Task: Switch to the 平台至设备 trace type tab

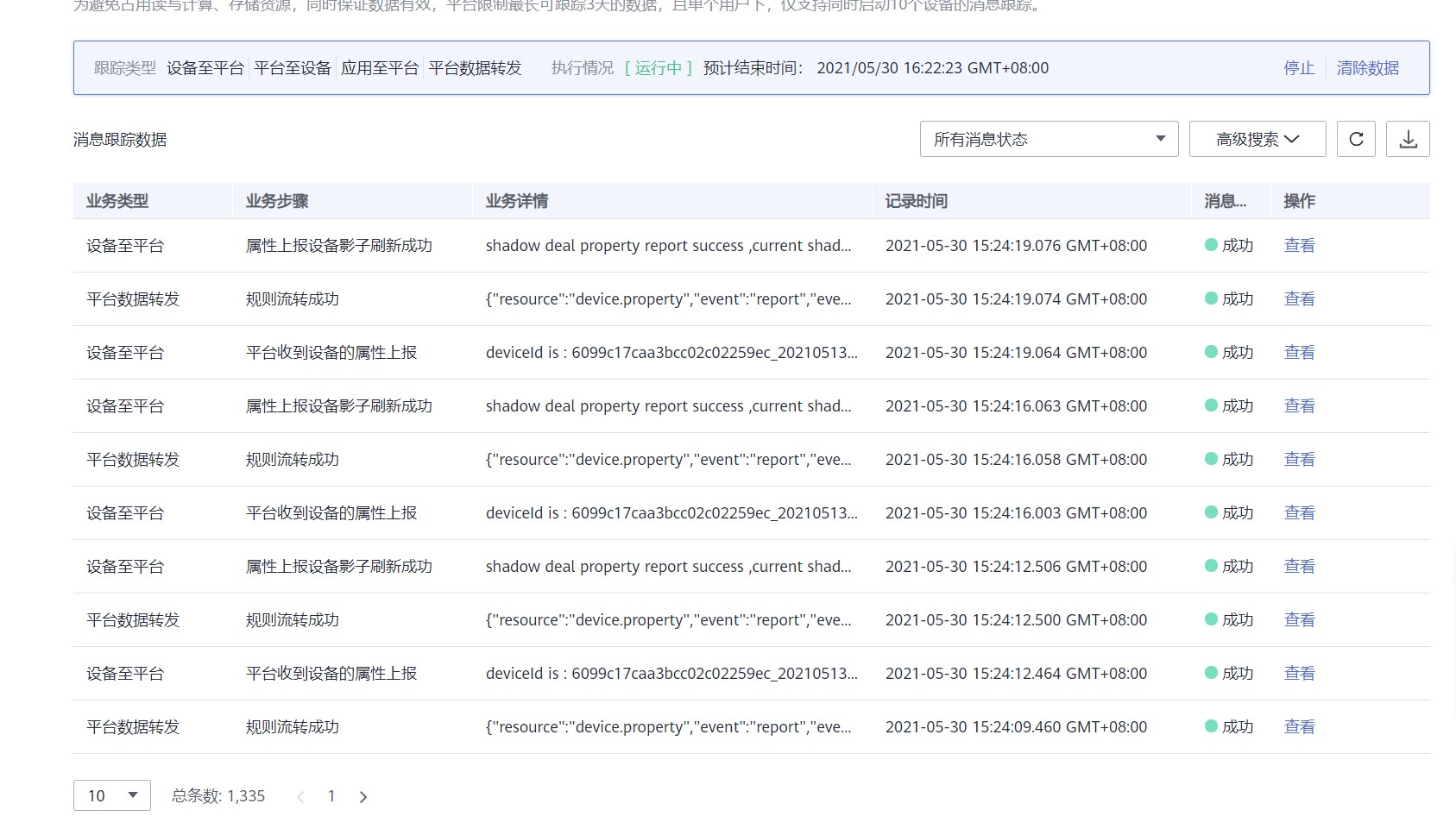Action: tap(292, 67)
